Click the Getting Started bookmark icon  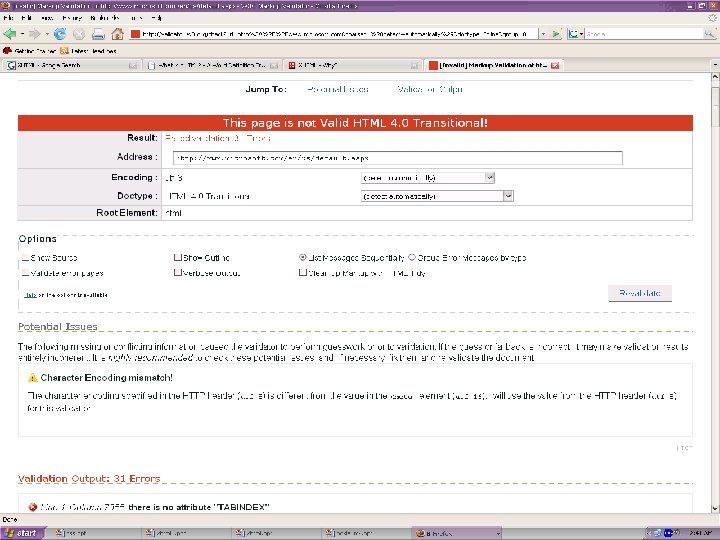7,51
